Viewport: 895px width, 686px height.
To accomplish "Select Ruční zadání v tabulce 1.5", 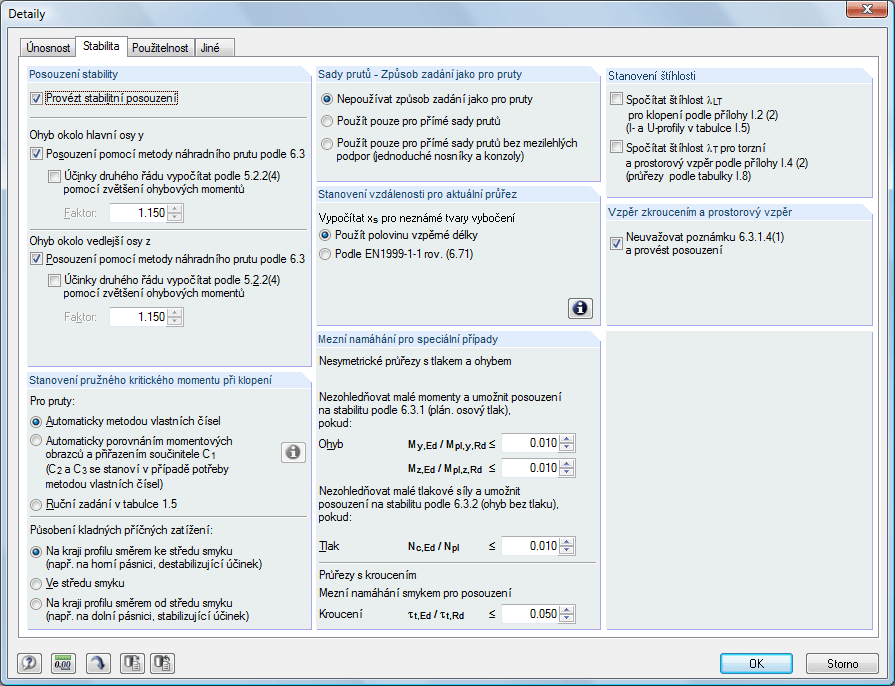I will (x=36, y=505).
